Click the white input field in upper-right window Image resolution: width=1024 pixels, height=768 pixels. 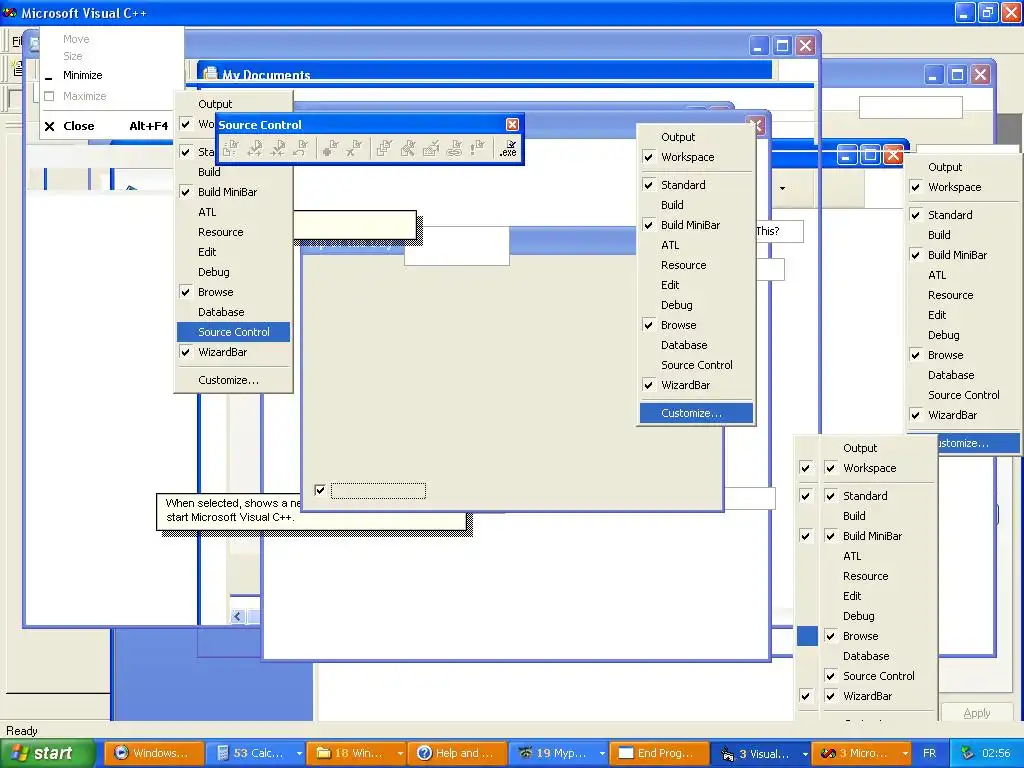pos(910,107)
